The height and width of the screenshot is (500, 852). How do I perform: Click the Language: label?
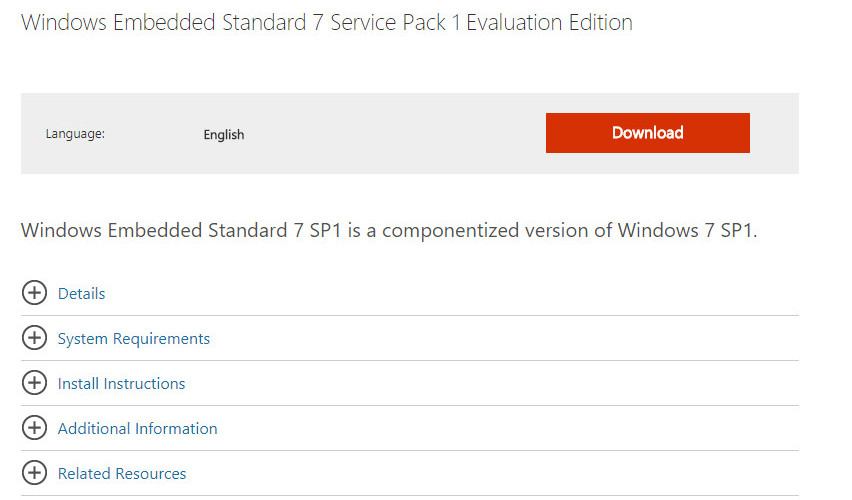coord(75,134)
